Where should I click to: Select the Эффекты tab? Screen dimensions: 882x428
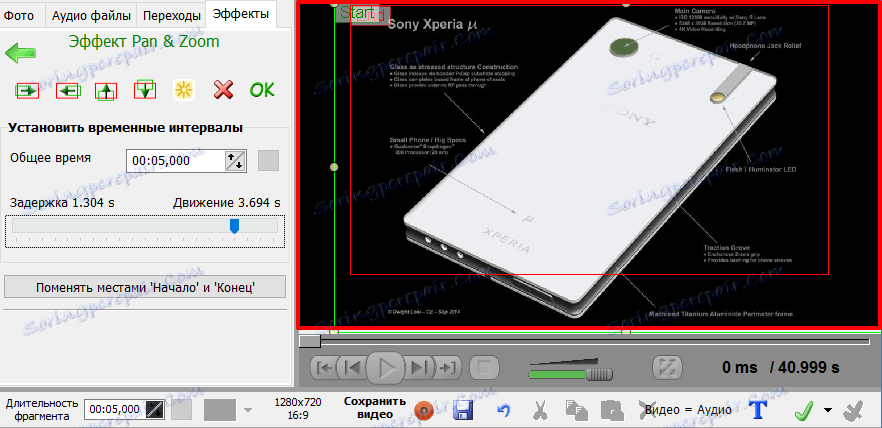pos(241,13)
